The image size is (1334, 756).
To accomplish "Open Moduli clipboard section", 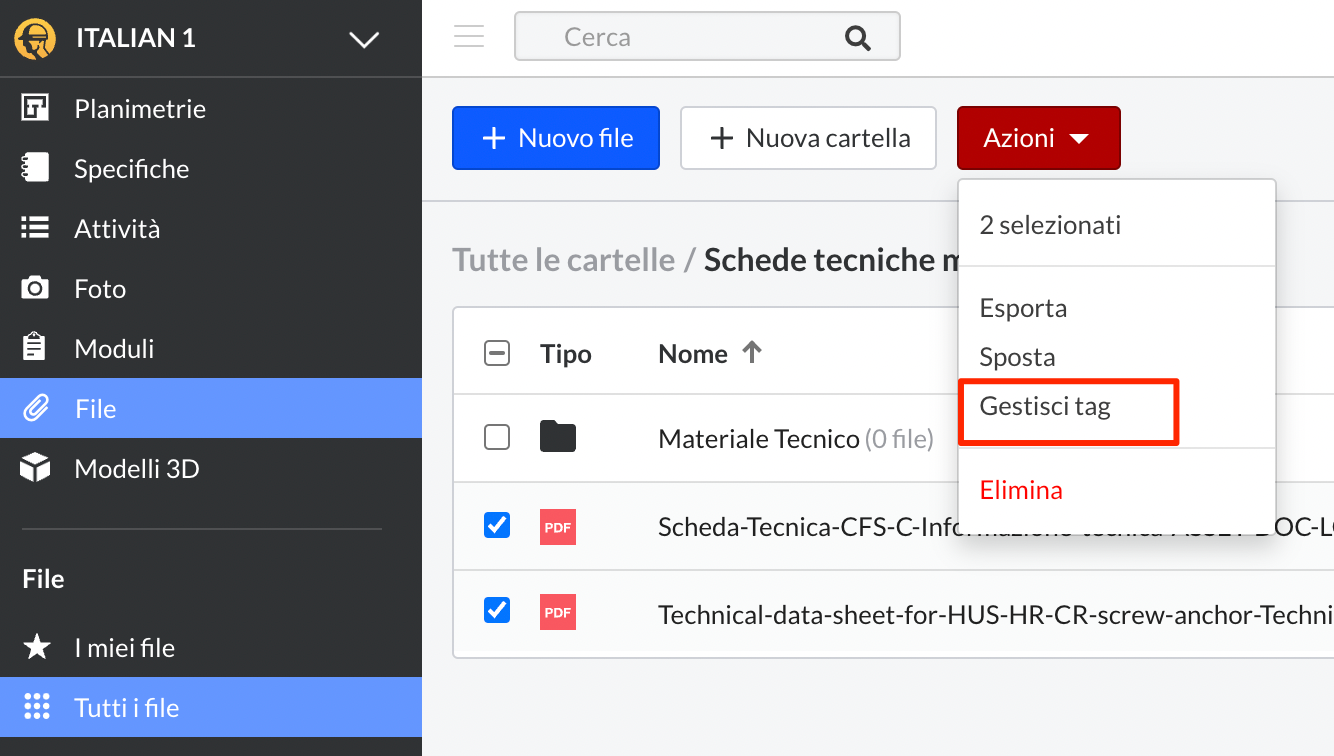I will (x=114, y=348).
